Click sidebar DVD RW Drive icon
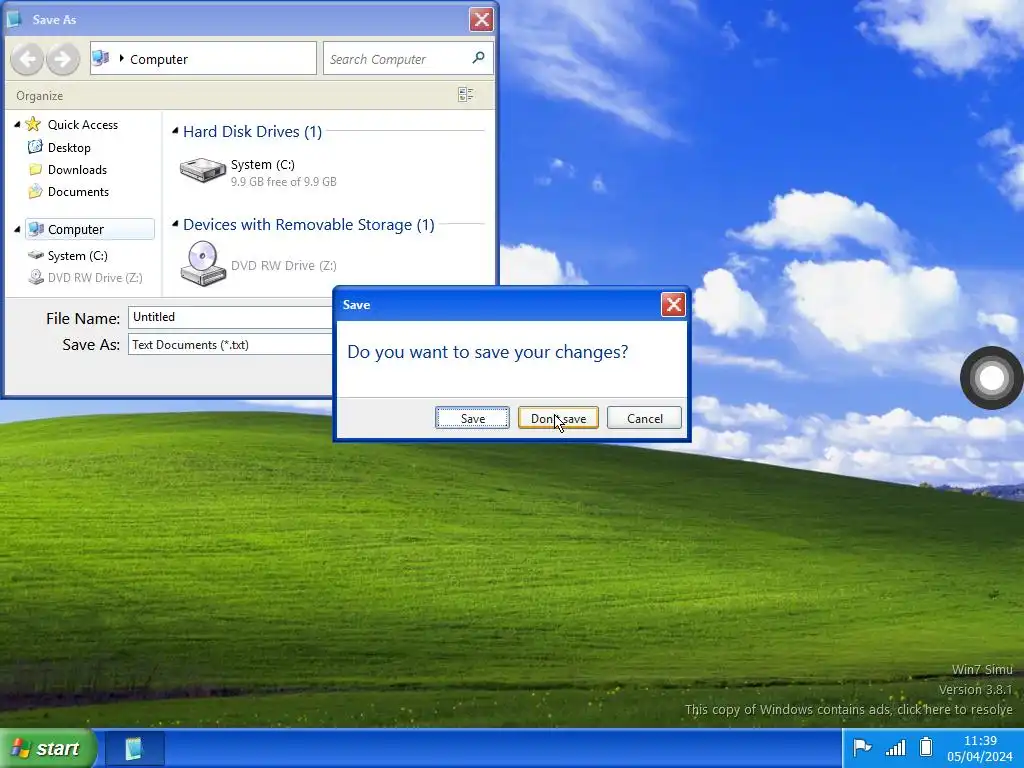This screenshot has height=768, width=1024. coord(36,278)
